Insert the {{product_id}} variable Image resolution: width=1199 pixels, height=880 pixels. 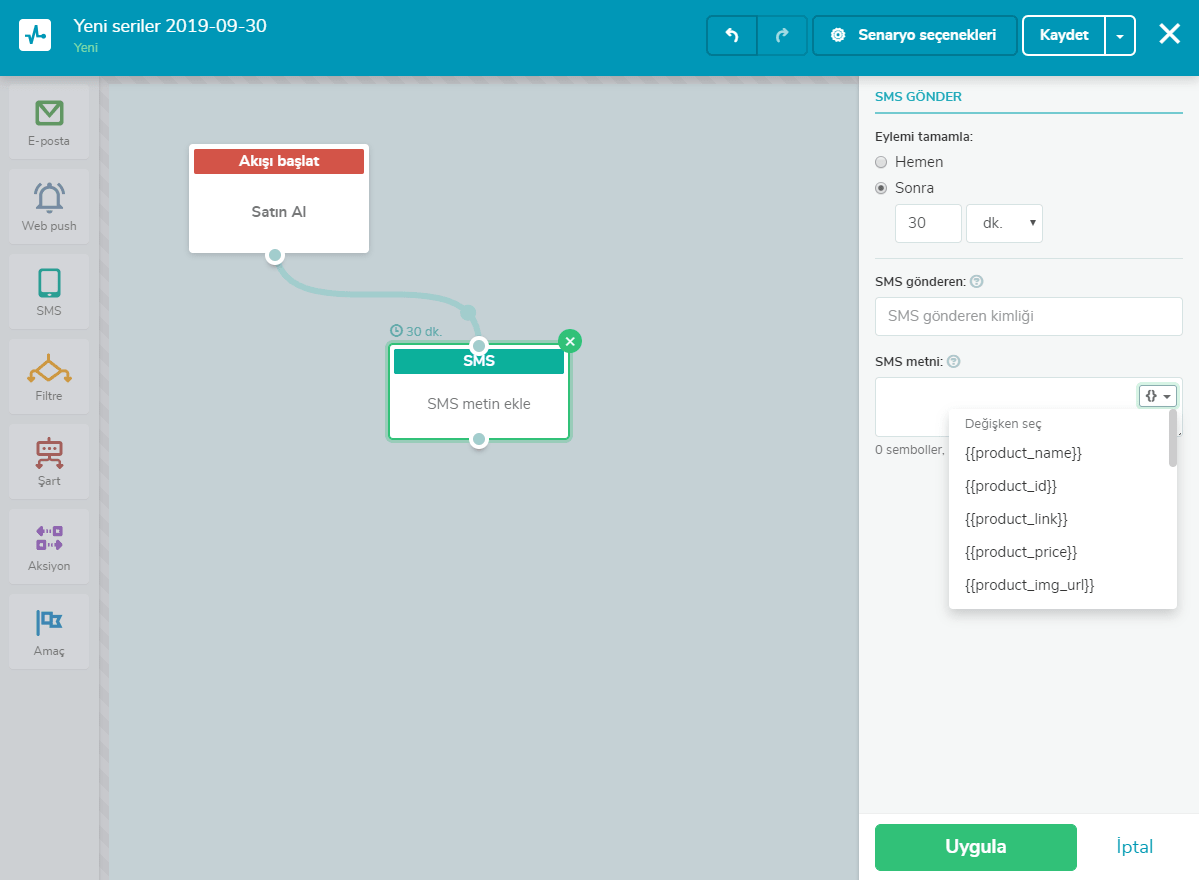[x=1011, y=486]
